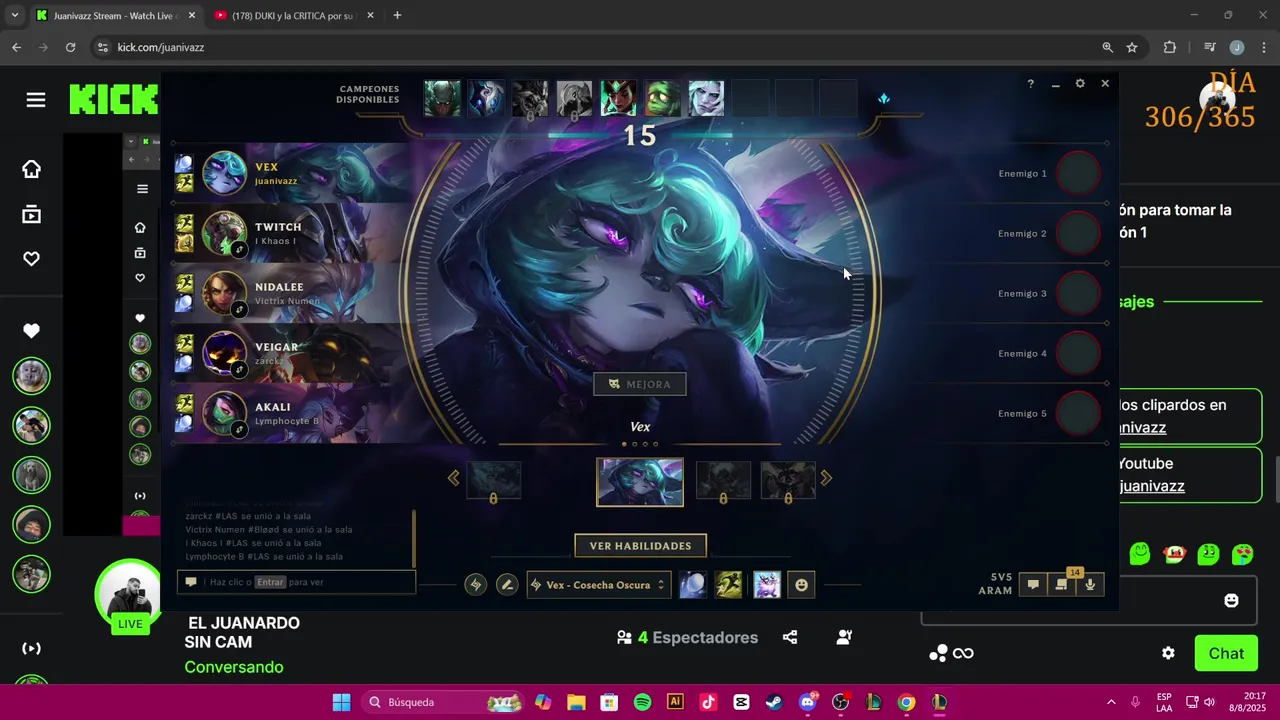Click the blue reroll dice icon

coord(883,99)
